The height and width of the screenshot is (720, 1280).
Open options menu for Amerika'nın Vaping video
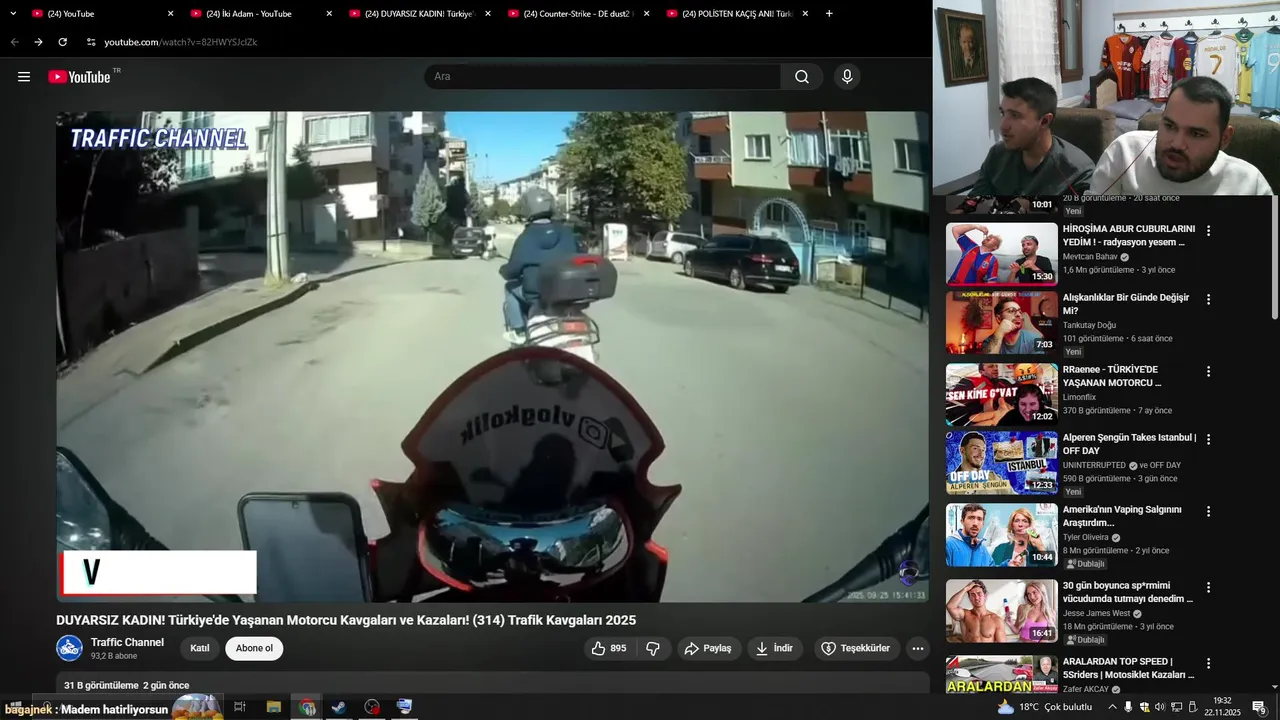(x=1208, y=511)
